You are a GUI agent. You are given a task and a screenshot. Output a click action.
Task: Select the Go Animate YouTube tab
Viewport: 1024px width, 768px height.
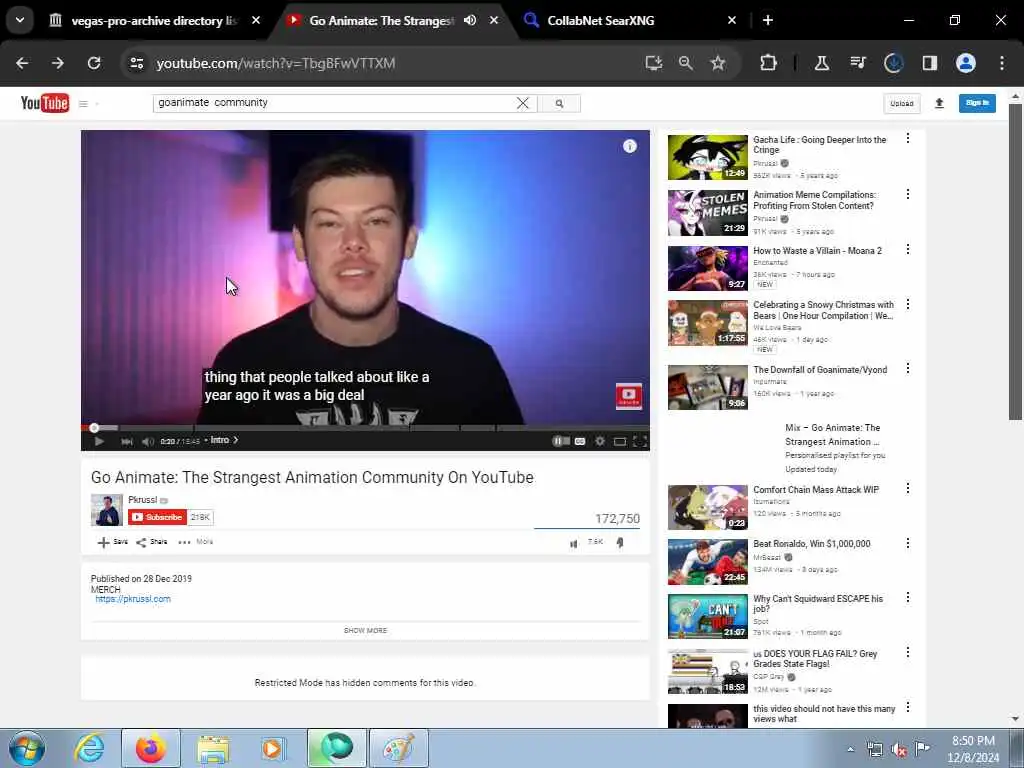click(382, 21)
